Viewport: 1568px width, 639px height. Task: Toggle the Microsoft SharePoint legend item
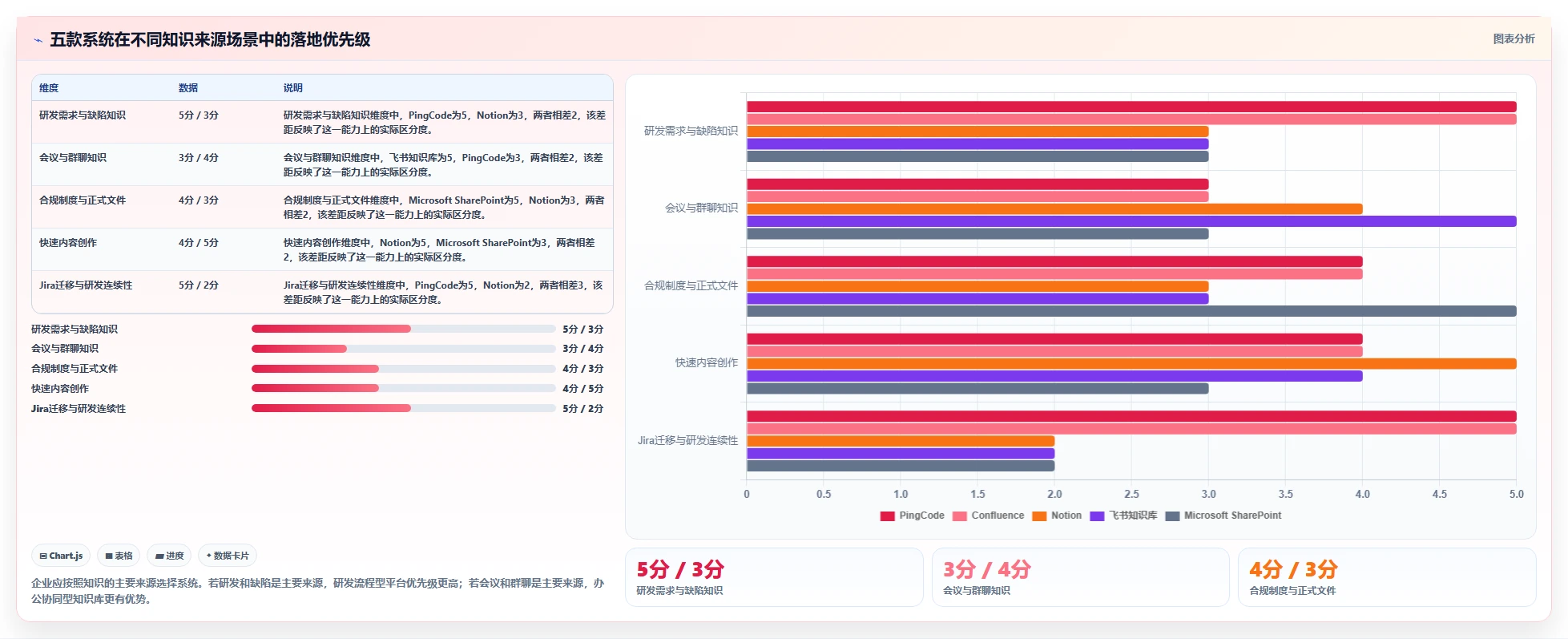pyautogui.click(x=1223, y=516)
